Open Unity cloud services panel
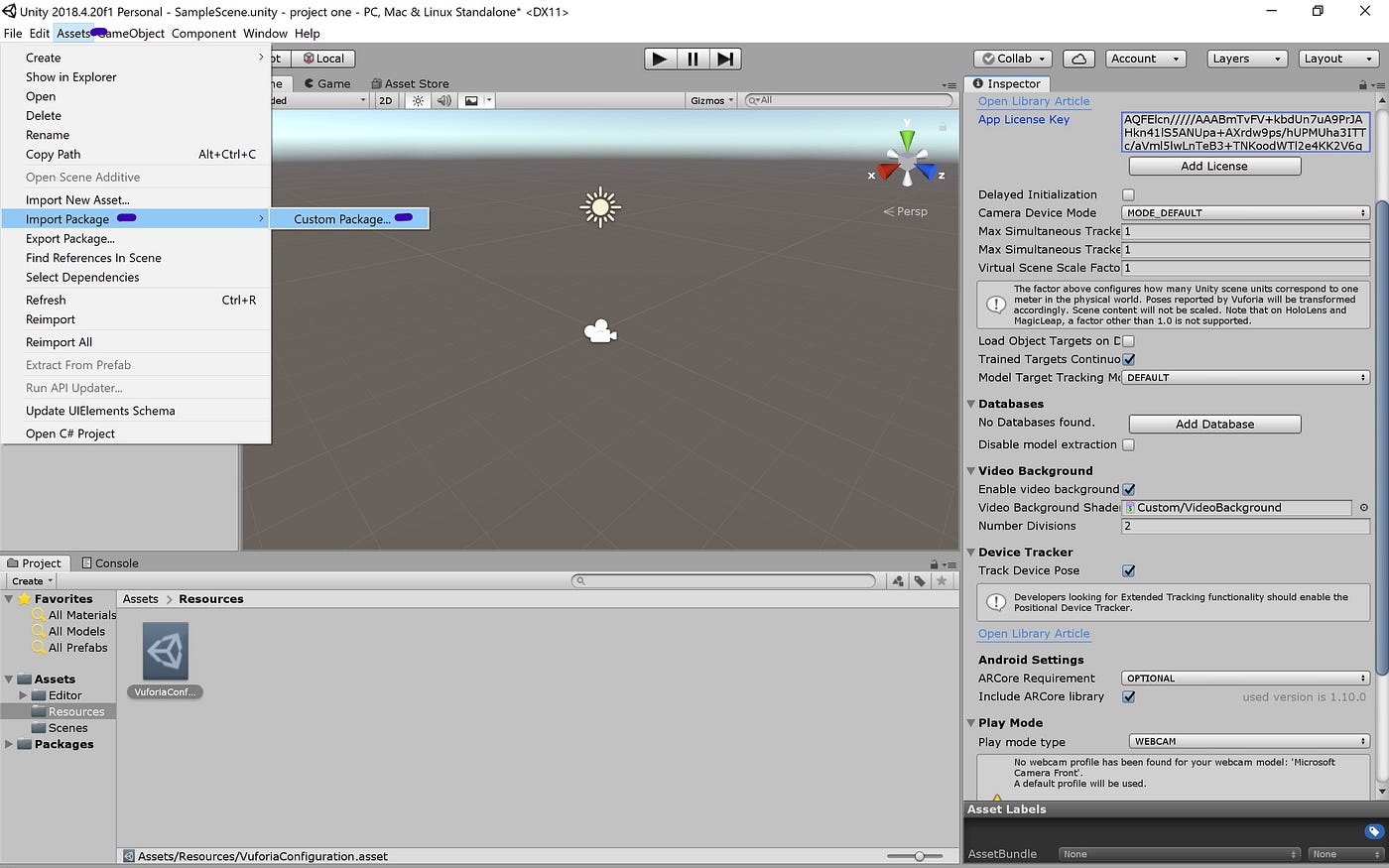Screen dimensions: 1389x868 pos(1078,59)
